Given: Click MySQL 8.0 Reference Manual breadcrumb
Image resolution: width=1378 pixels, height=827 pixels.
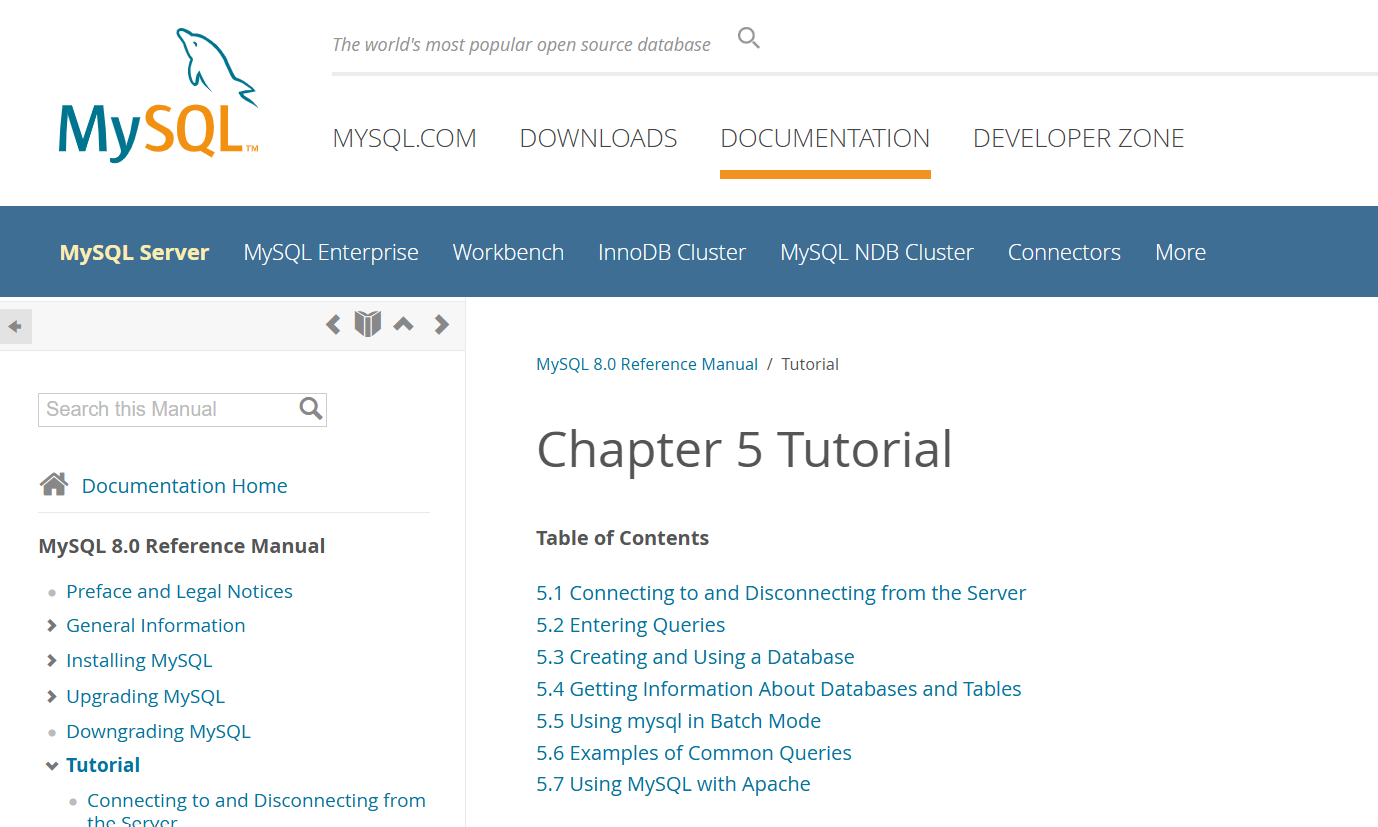Looking at the screenshot, I should (x=647, y=364).
